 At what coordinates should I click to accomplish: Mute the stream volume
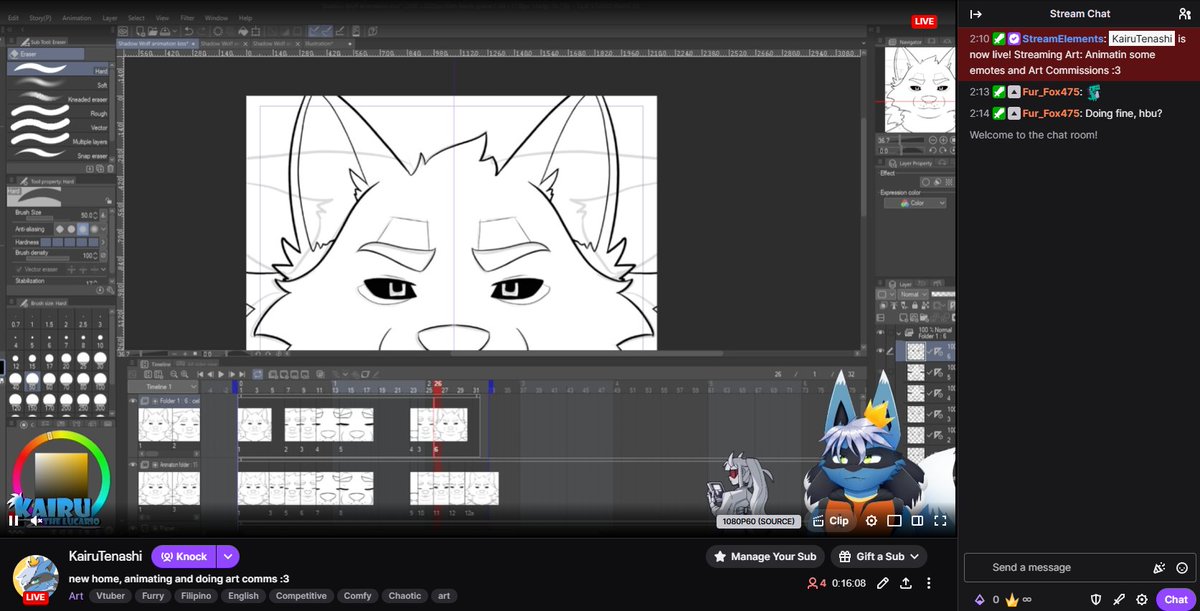coord(36,520)
